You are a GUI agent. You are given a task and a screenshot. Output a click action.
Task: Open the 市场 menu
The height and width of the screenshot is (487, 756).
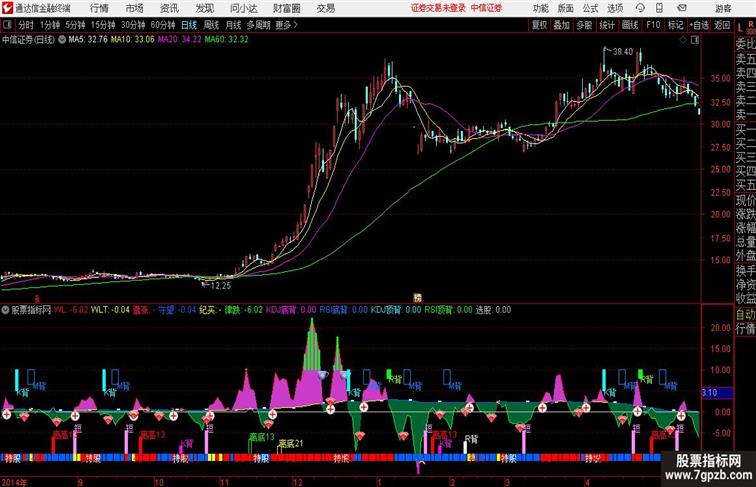[x=134, y=8]
